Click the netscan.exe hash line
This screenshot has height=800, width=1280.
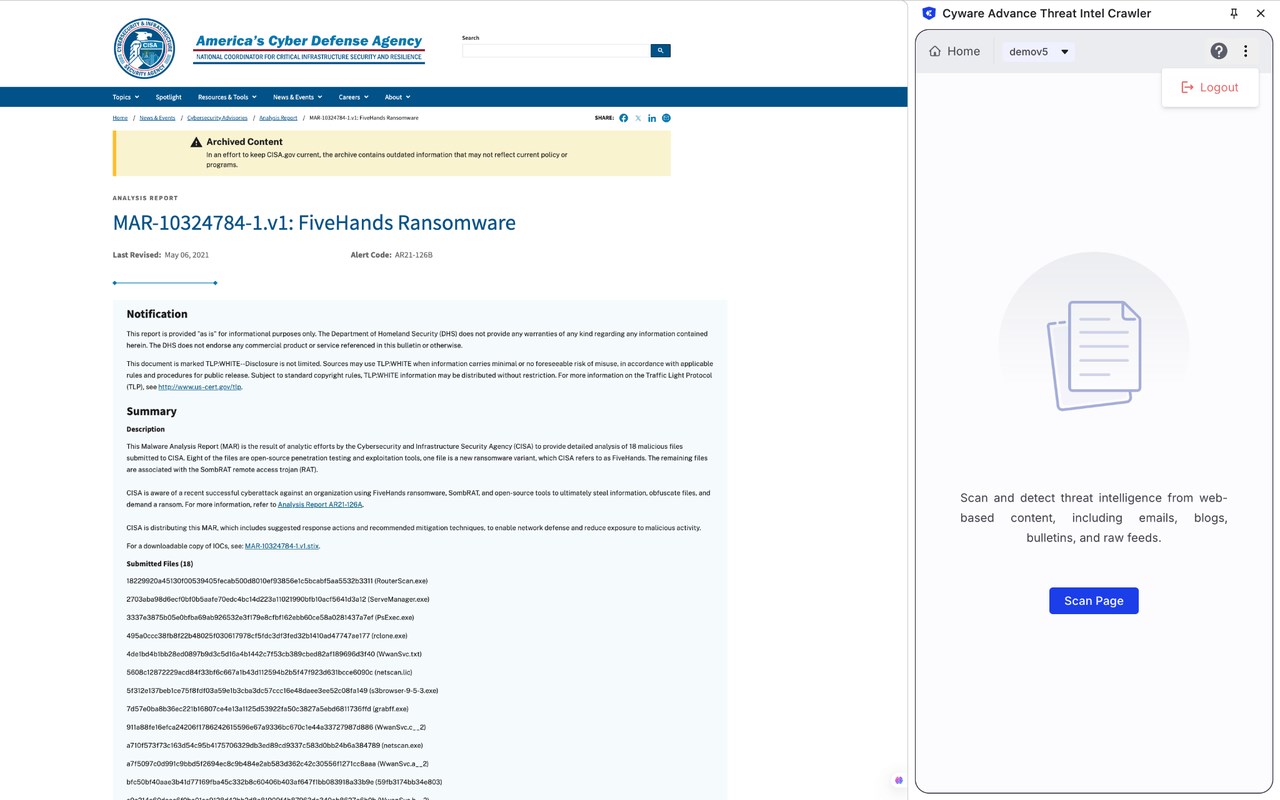pos(274,745)
